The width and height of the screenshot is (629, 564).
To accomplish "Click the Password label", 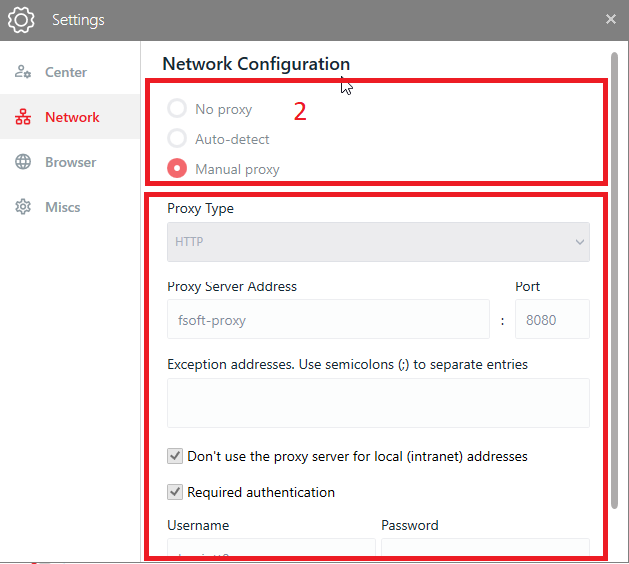I will [x=410, y=525].
